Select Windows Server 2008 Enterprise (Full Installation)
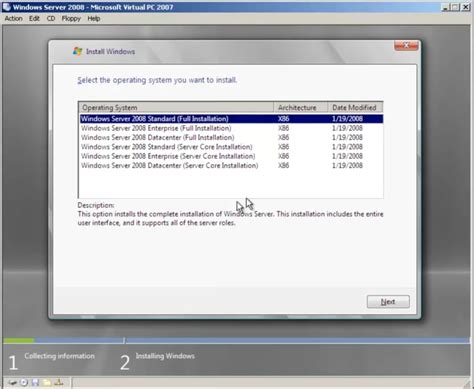Screen dimensions: 474x389 tap(231, 128)
